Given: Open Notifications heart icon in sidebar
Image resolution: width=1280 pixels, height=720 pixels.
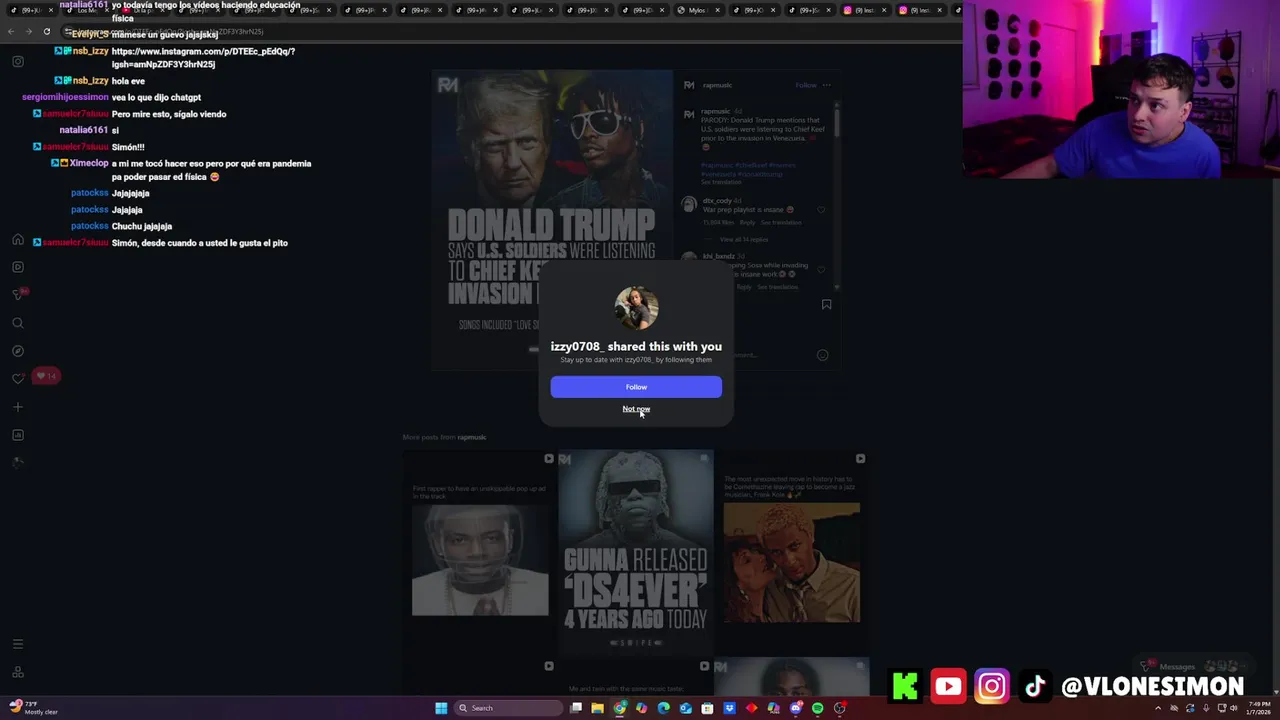Looking at the screenshot, I should pos(18,378).
